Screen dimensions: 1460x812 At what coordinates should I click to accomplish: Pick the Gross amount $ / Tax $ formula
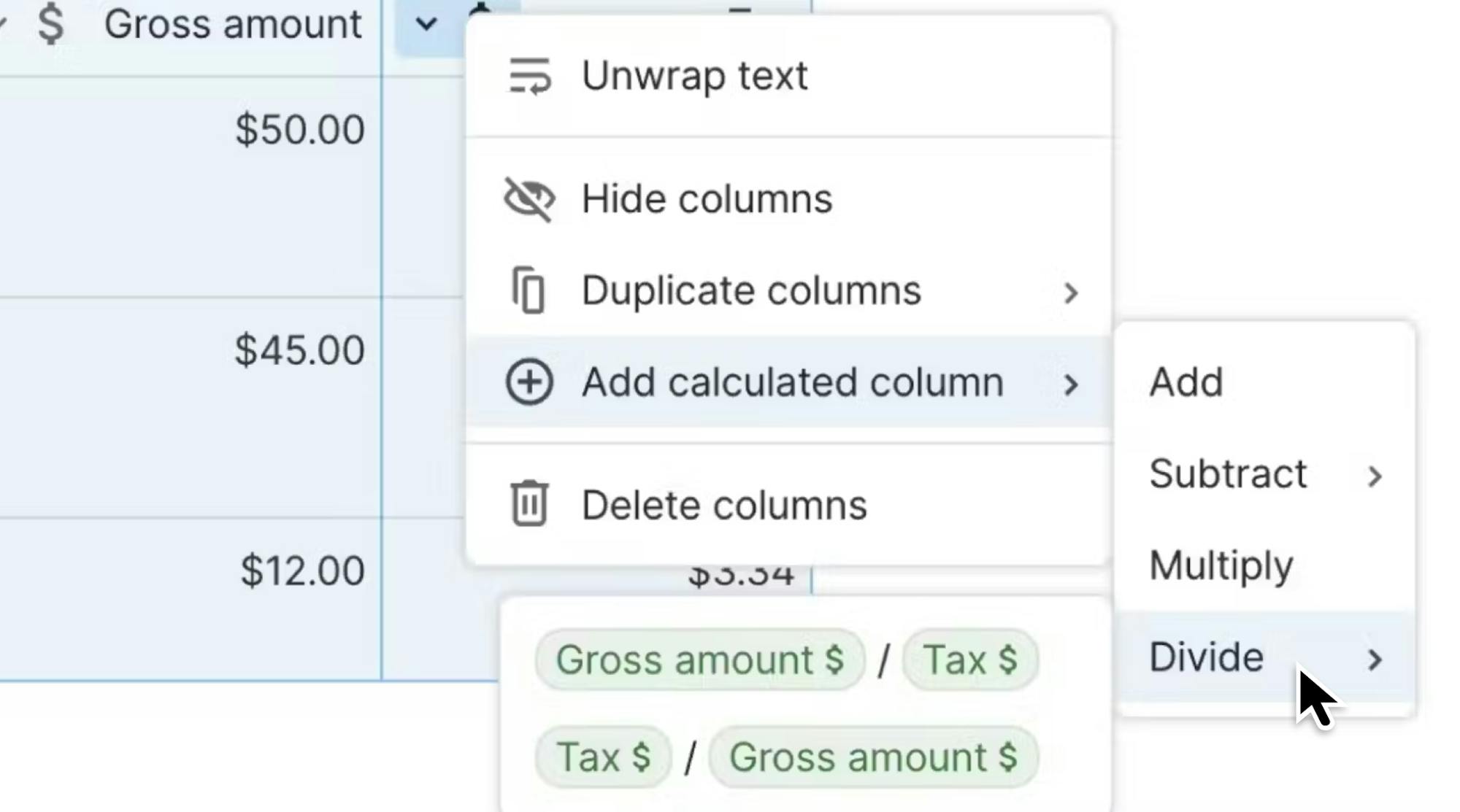pyautogui.click(x=785, y=660)
